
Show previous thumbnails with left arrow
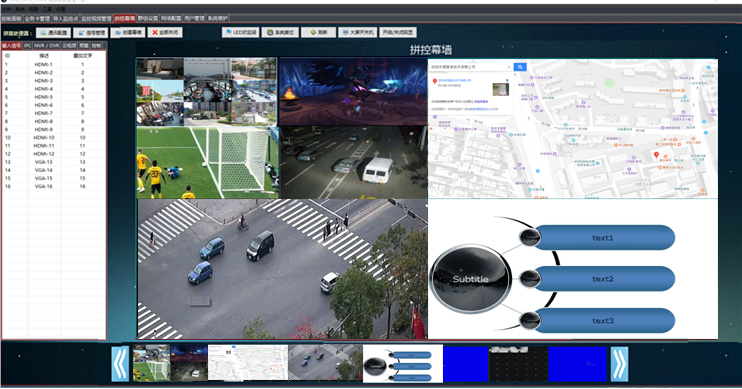(x=120, y=364)
